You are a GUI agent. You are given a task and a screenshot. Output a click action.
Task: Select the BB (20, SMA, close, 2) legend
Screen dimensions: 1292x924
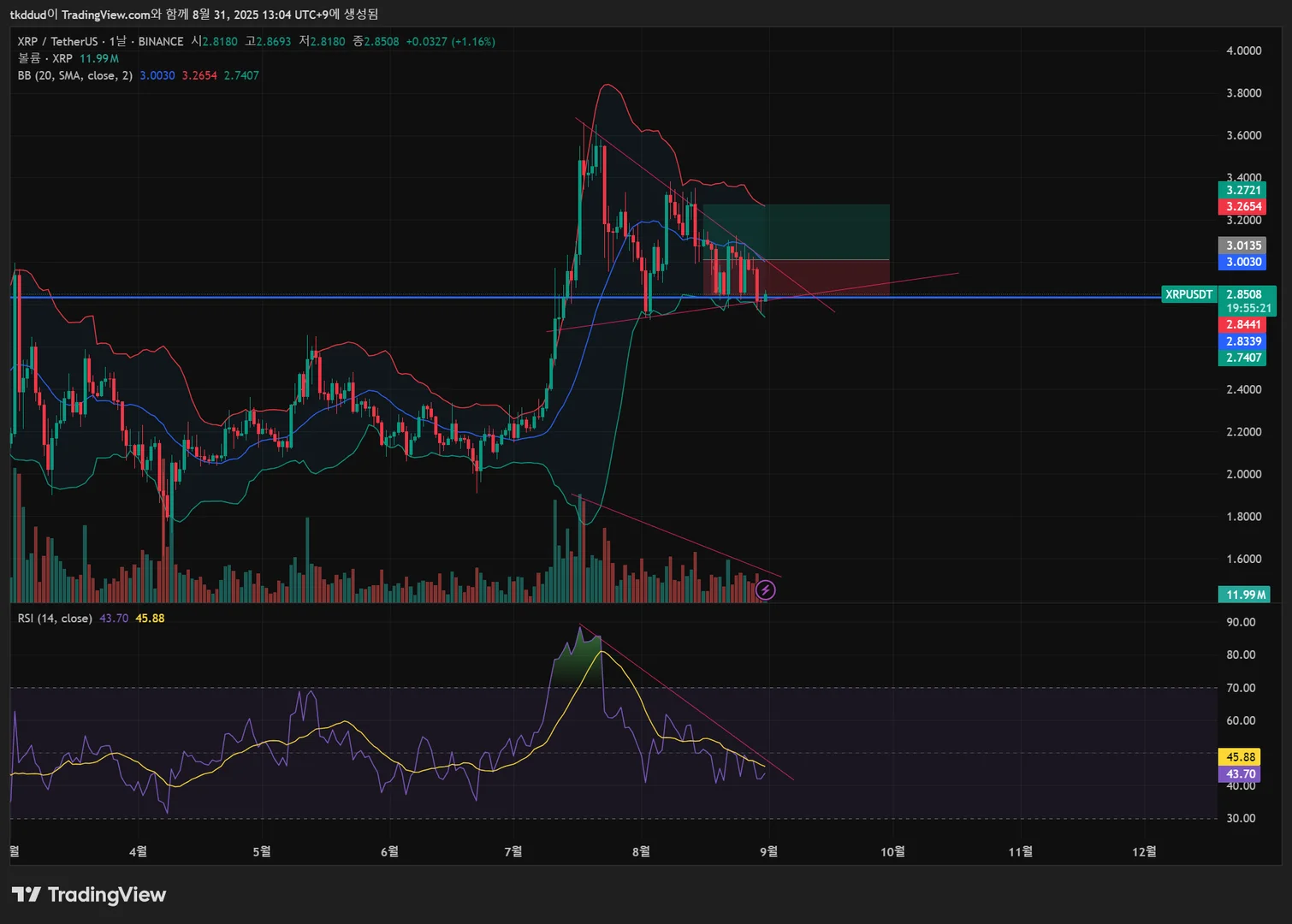75,75
